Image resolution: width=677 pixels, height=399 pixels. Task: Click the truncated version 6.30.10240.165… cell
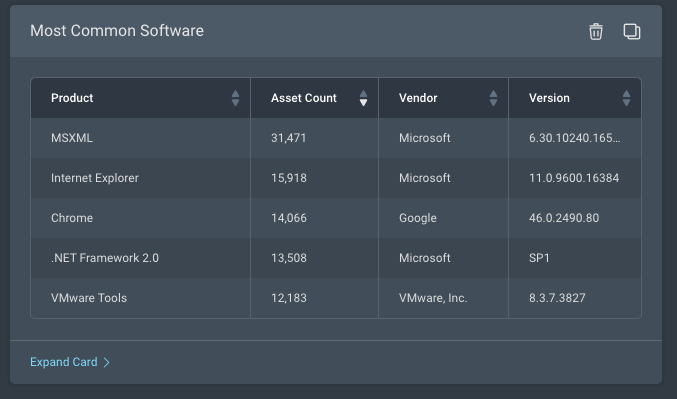(575, 138)
